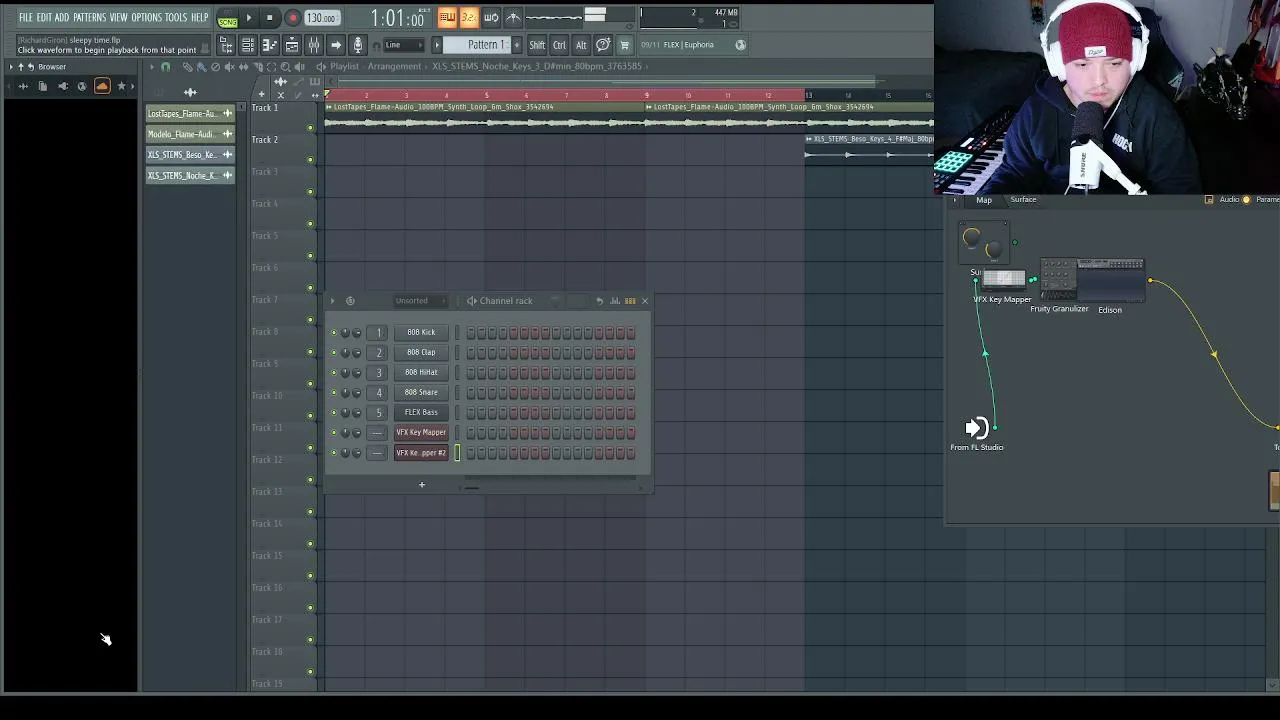Mute Track 2 with its green light

[x=310, y=159]
